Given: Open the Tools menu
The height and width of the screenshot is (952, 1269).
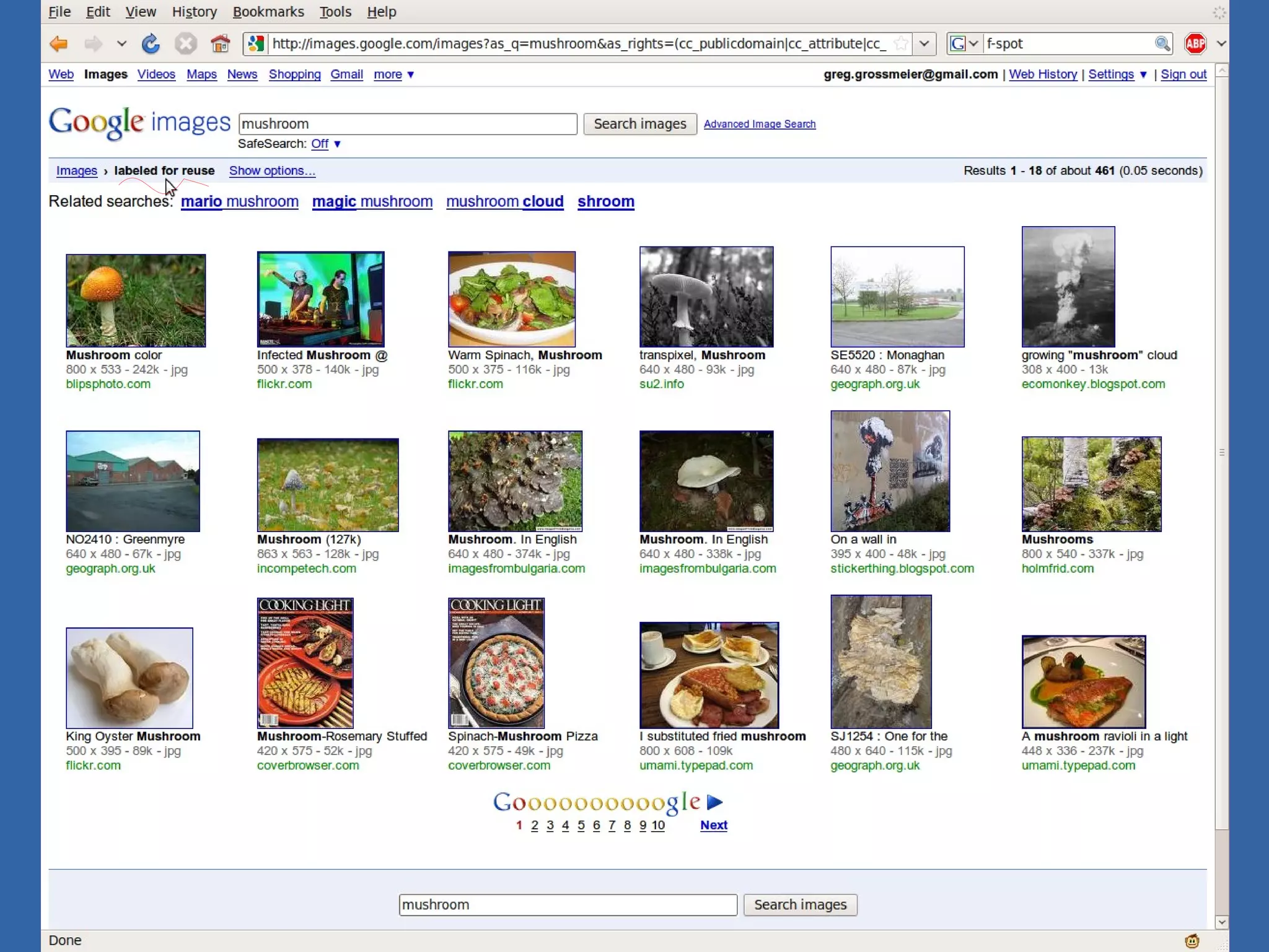Looking at the screenshot, I should click(335, 12).
